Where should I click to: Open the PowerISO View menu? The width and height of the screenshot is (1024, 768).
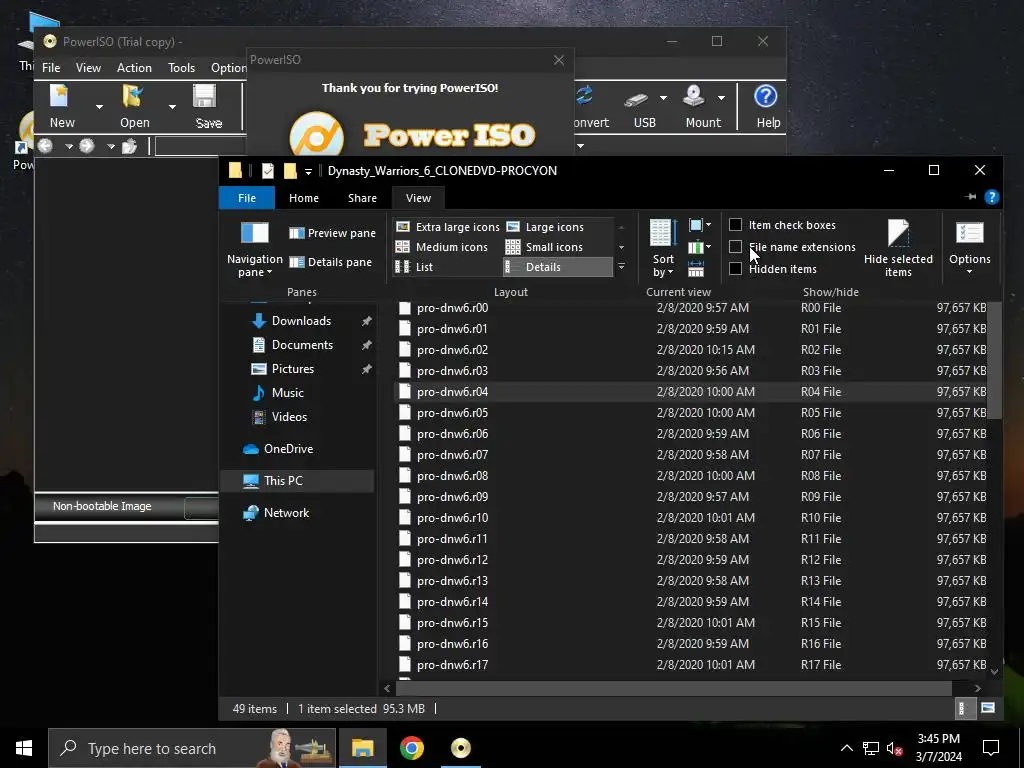click(88, 67)
